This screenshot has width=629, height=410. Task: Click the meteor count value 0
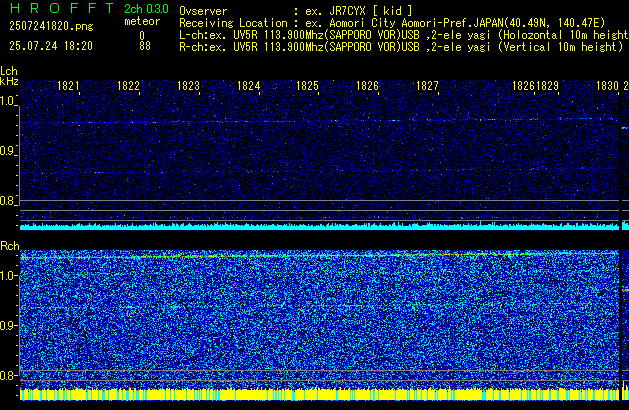[x=142, y=36]
